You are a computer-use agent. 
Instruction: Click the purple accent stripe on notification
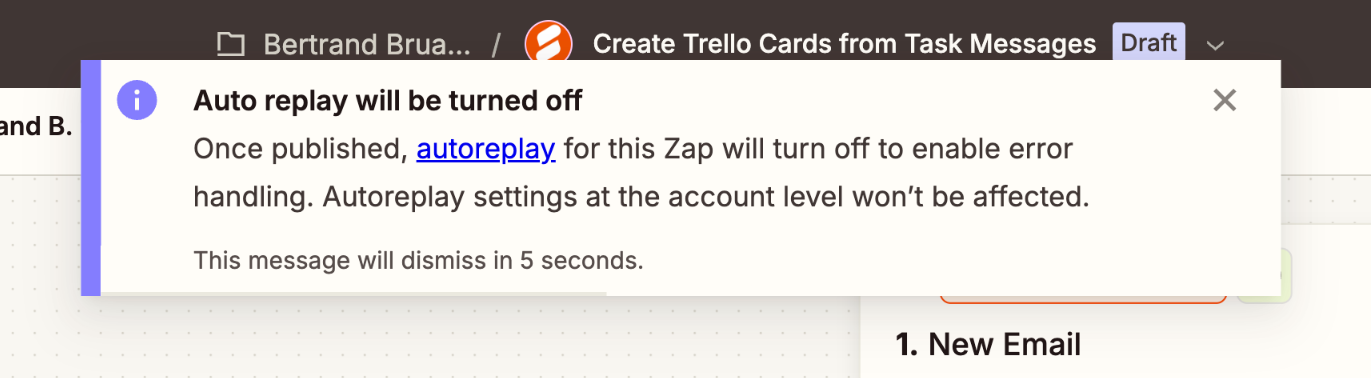click(x=91, y=178)
